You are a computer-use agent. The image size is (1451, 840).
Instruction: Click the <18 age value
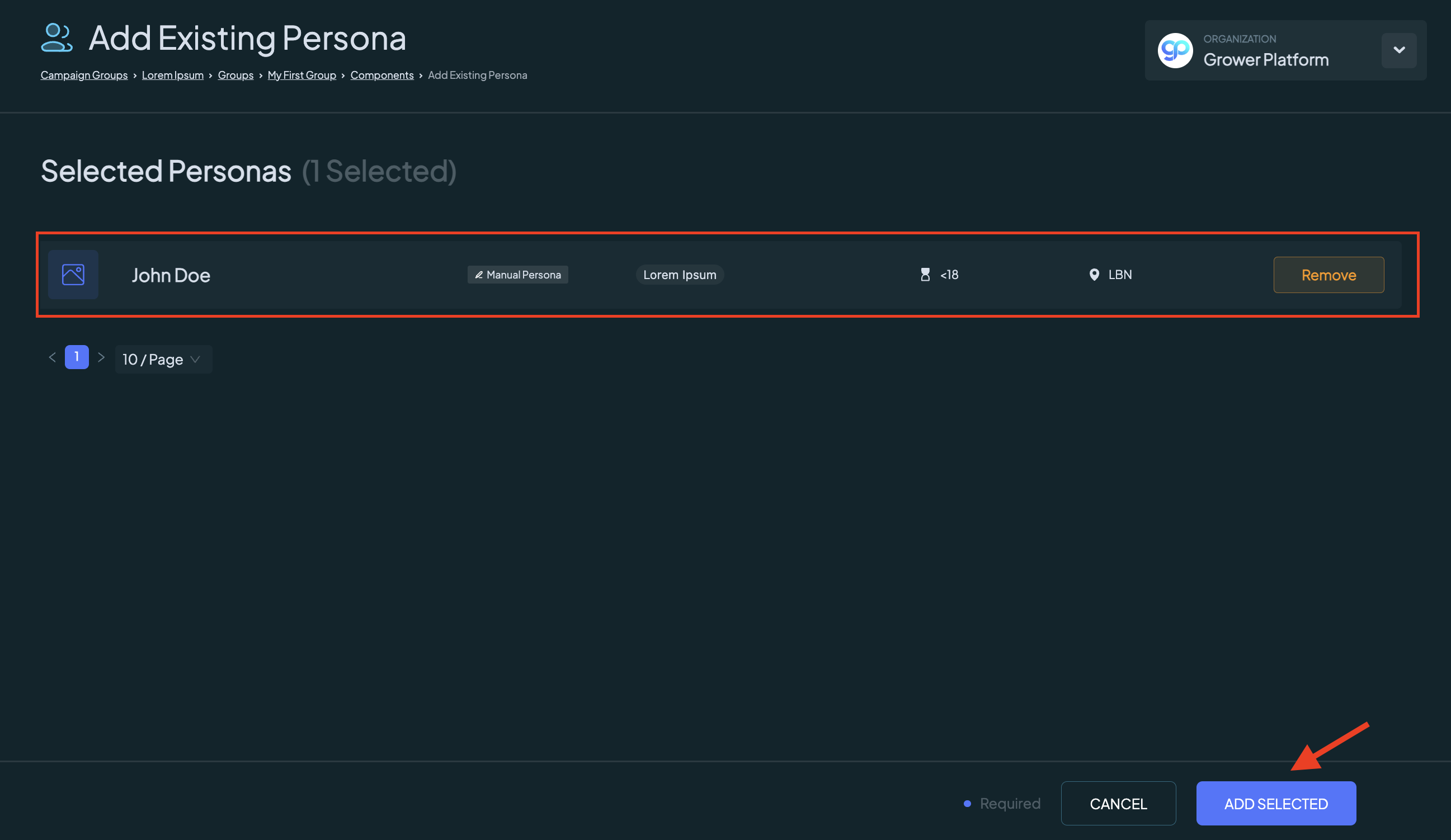(949, 275)
